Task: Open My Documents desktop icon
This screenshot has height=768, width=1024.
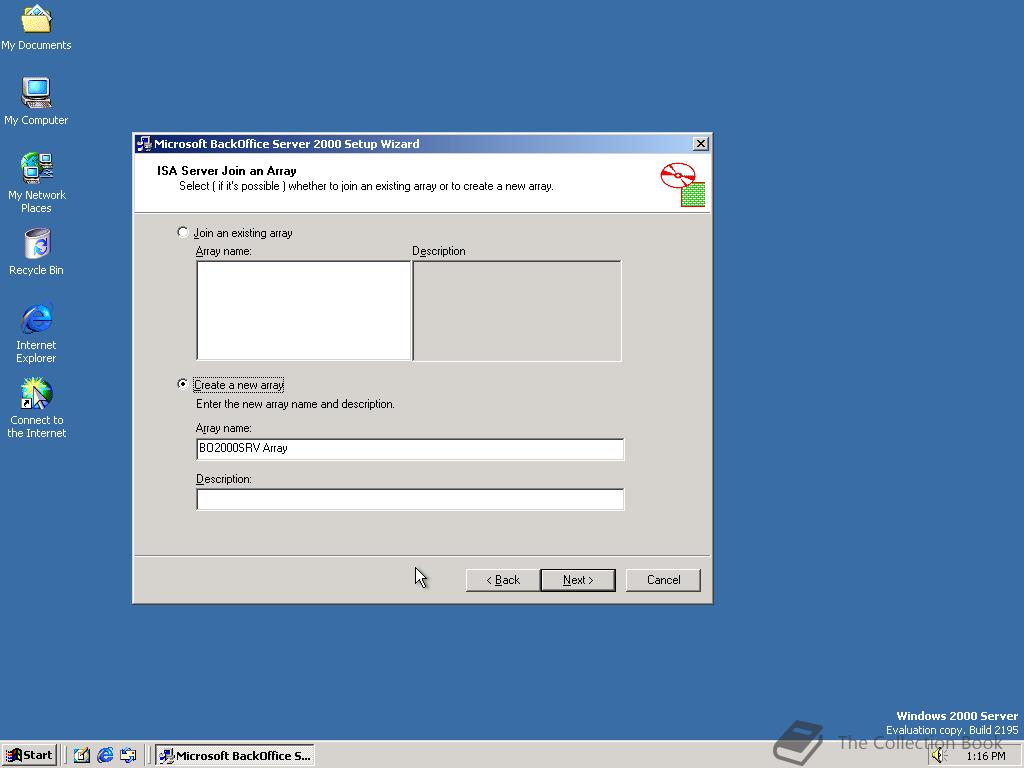Action: [x=36, y=27]
